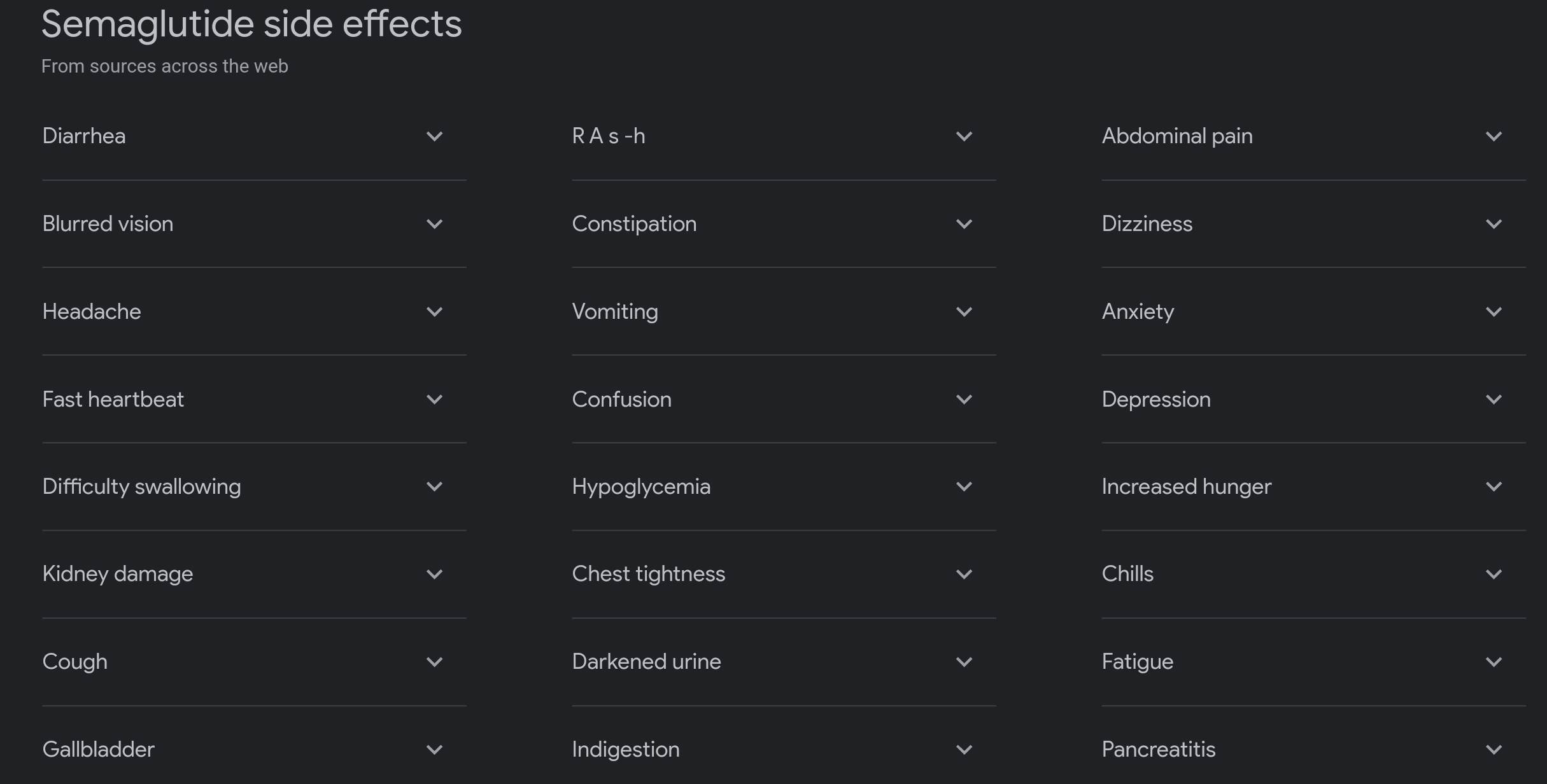The image size is (1547, 784).
Task: Click the Confusion side effect label
Action: pyautogui.click(x=621, y=400)
